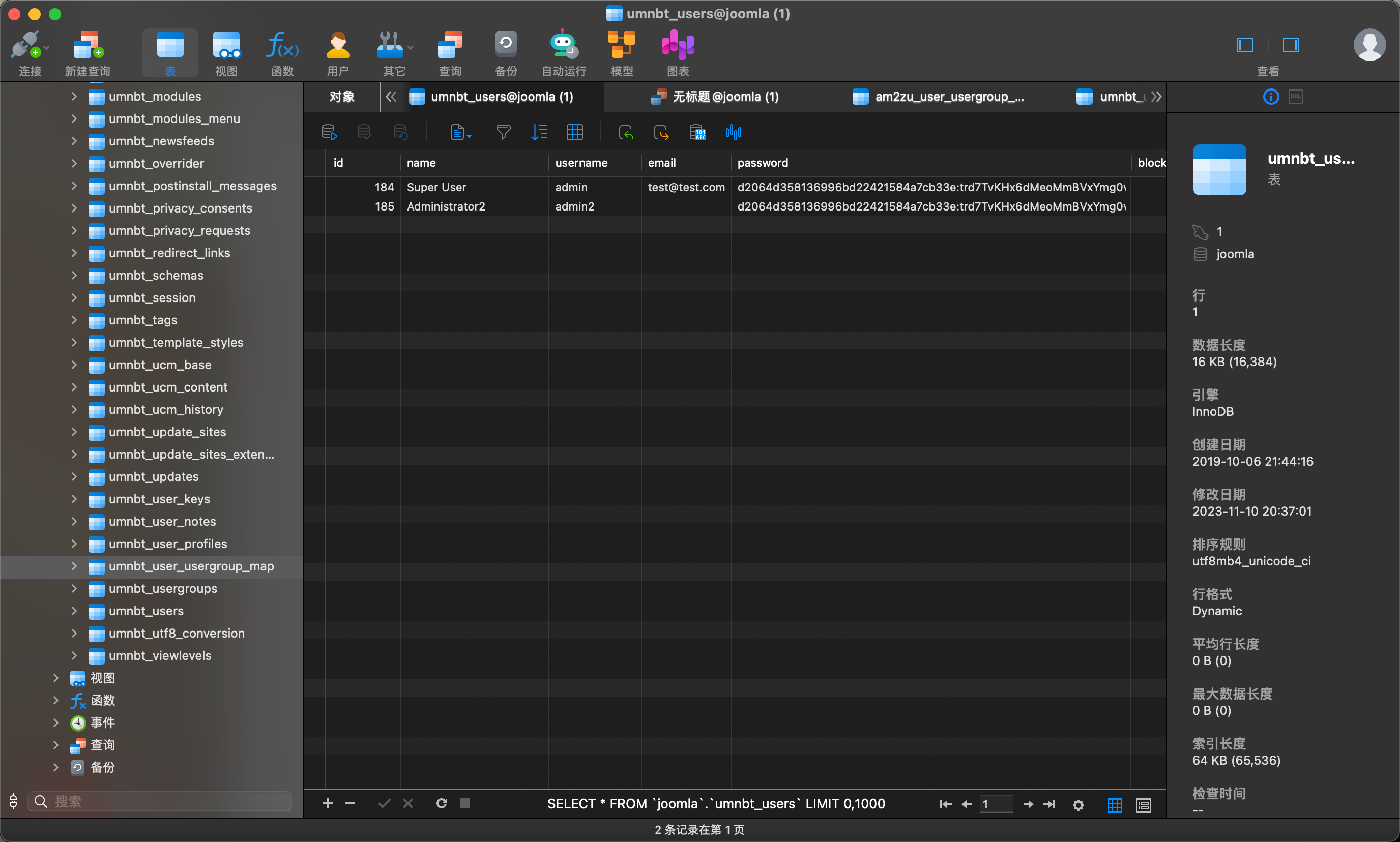Click the DDL panel icon
The height and width of the screenshot is (842, 1400).
click(1296, 97)
